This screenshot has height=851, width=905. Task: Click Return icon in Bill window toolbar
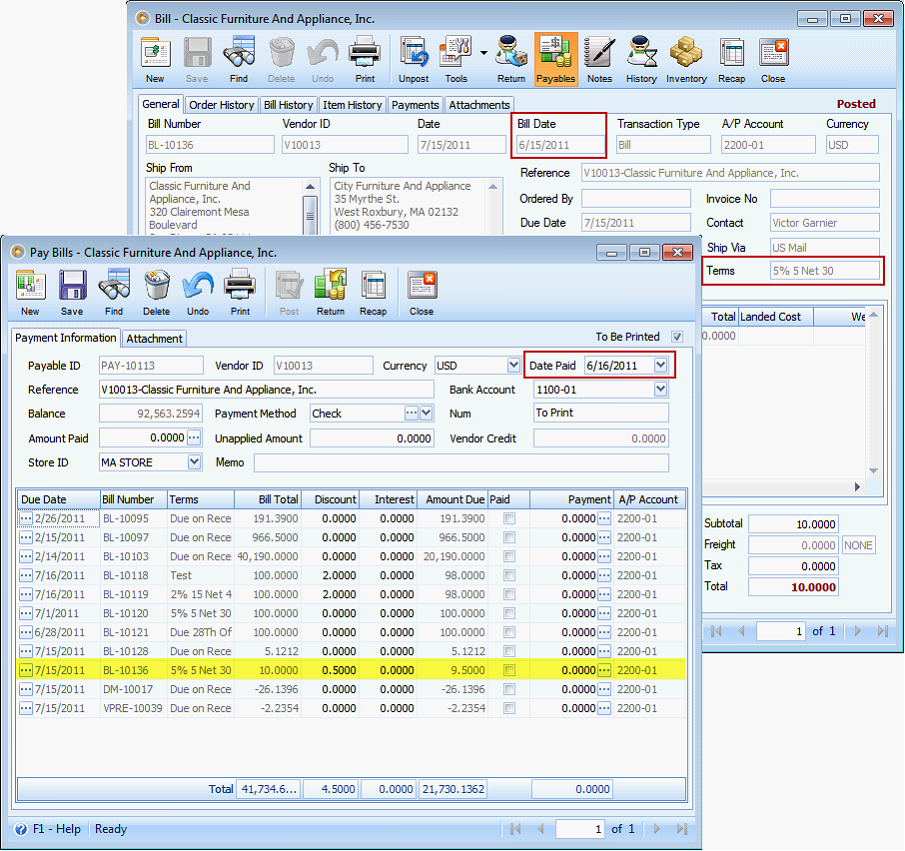tap(511, 60)
